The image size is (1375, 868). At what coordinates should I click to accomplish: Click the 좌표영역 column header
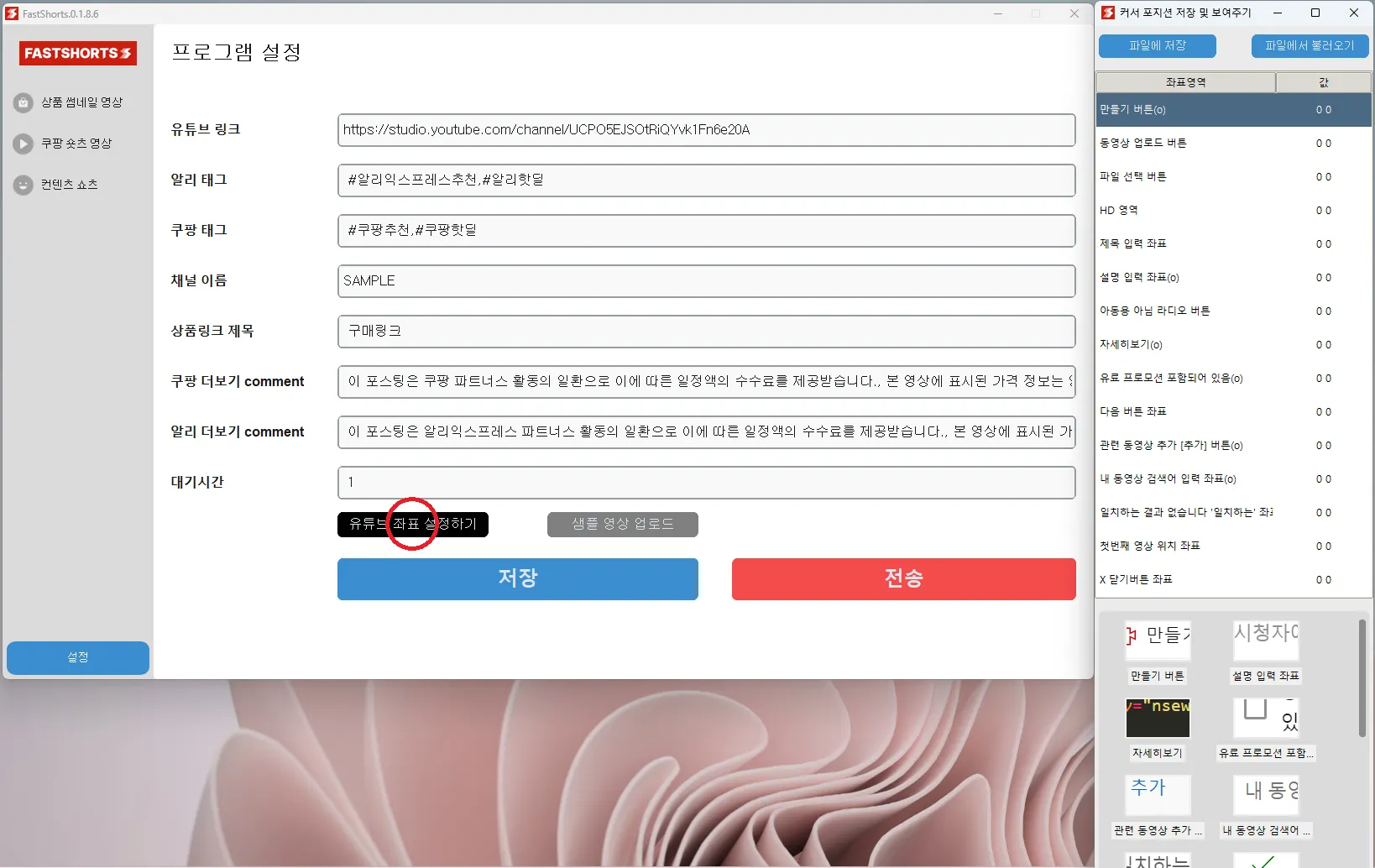click(x=1186, y=82)
